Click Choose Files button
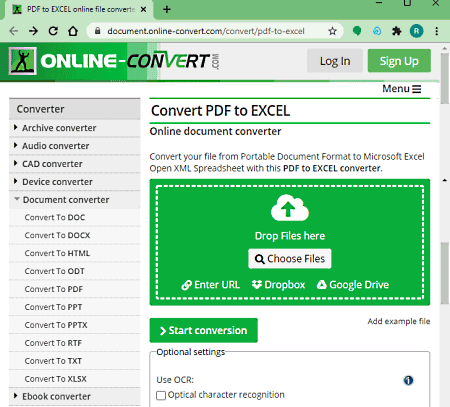 tap(290, 259)
